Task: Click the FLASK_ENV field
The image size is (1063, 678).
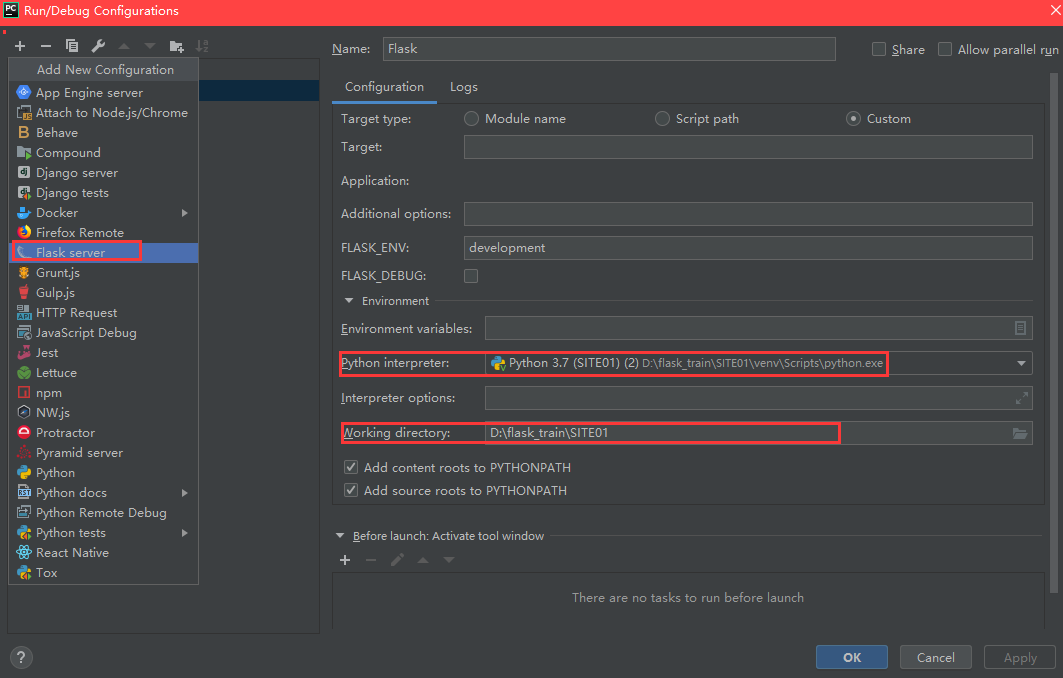Action: point(748,247)
